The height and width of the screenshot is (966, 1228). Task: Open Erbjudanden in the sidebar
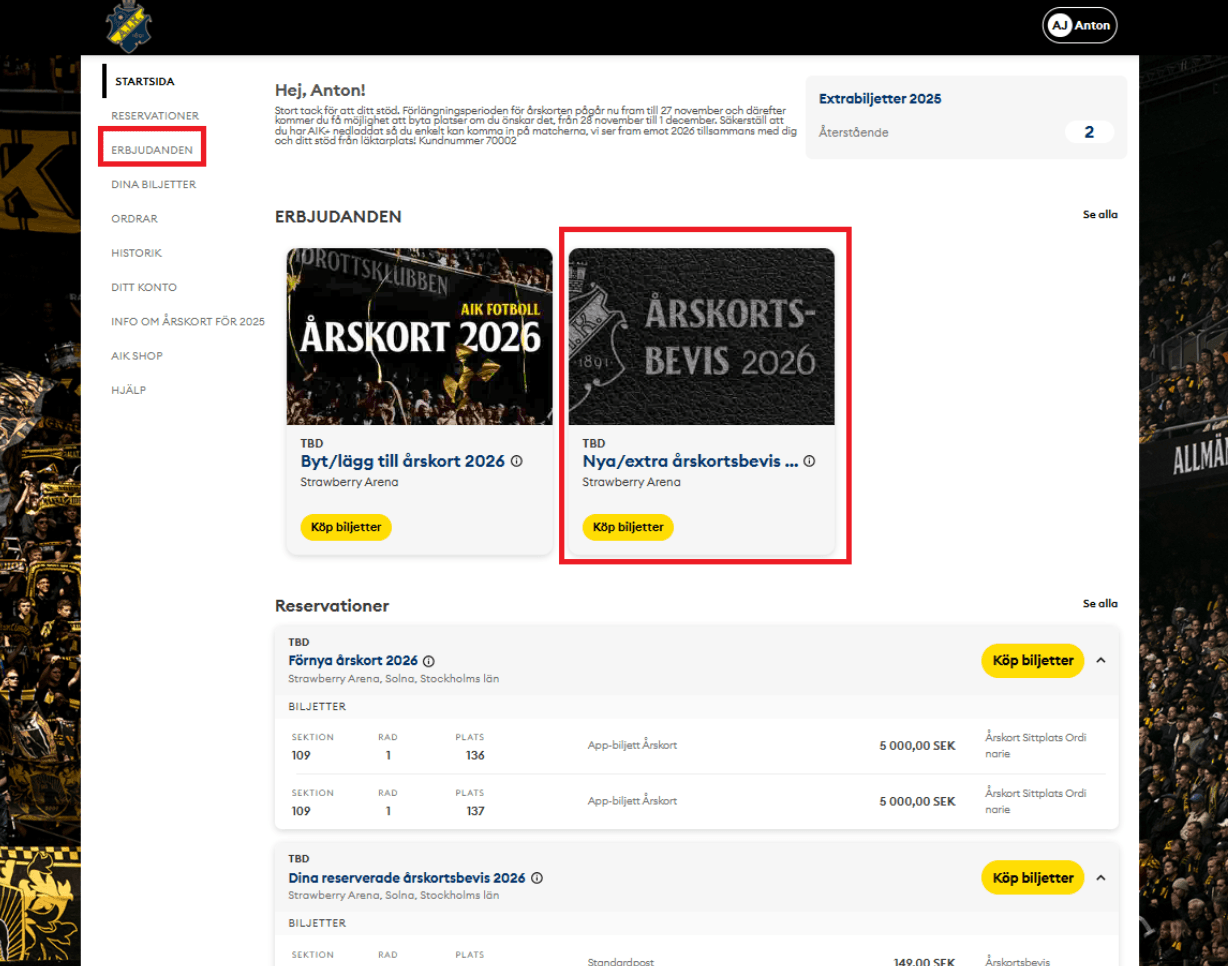coord(152,150)
